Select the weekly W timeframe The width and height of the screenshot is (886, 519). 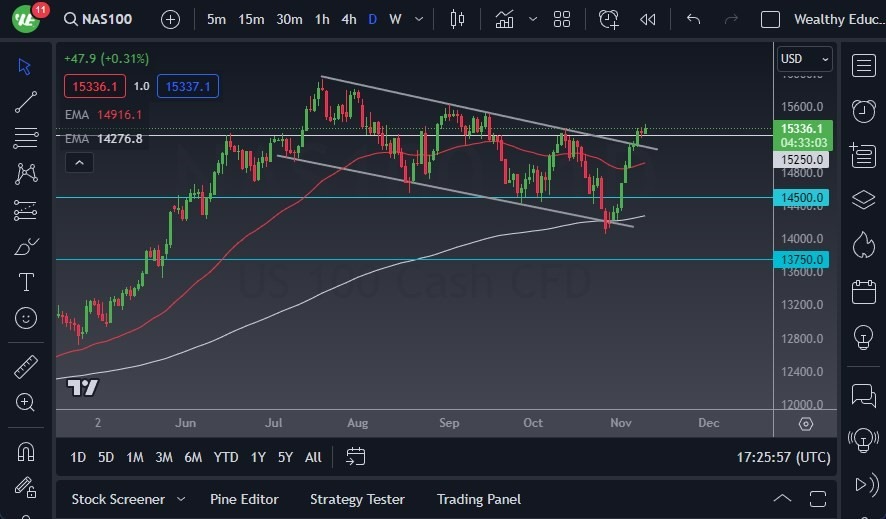click(396, 19)
